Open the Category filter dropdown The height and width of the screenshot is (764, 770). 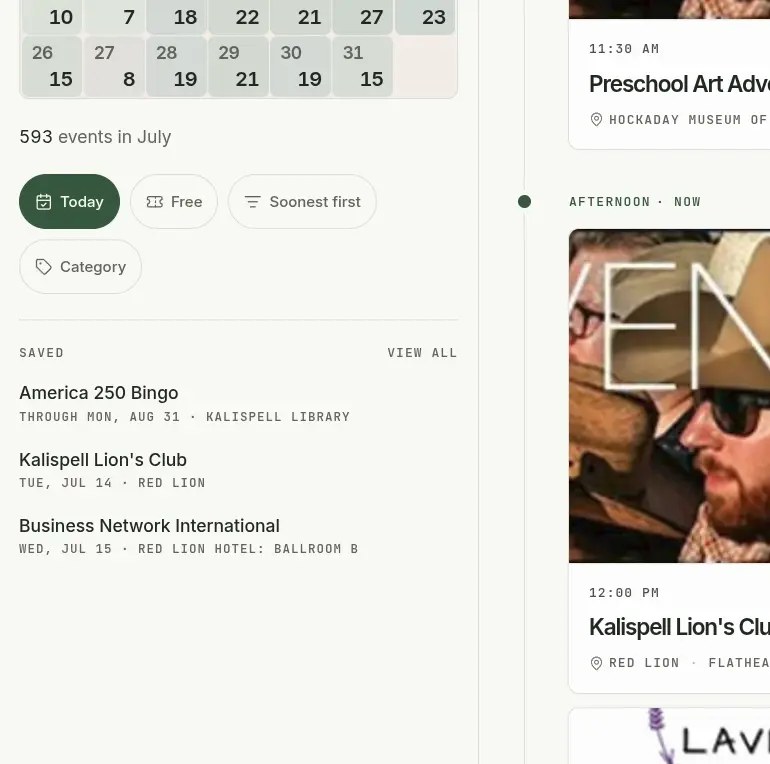click(x=81, y=267)
